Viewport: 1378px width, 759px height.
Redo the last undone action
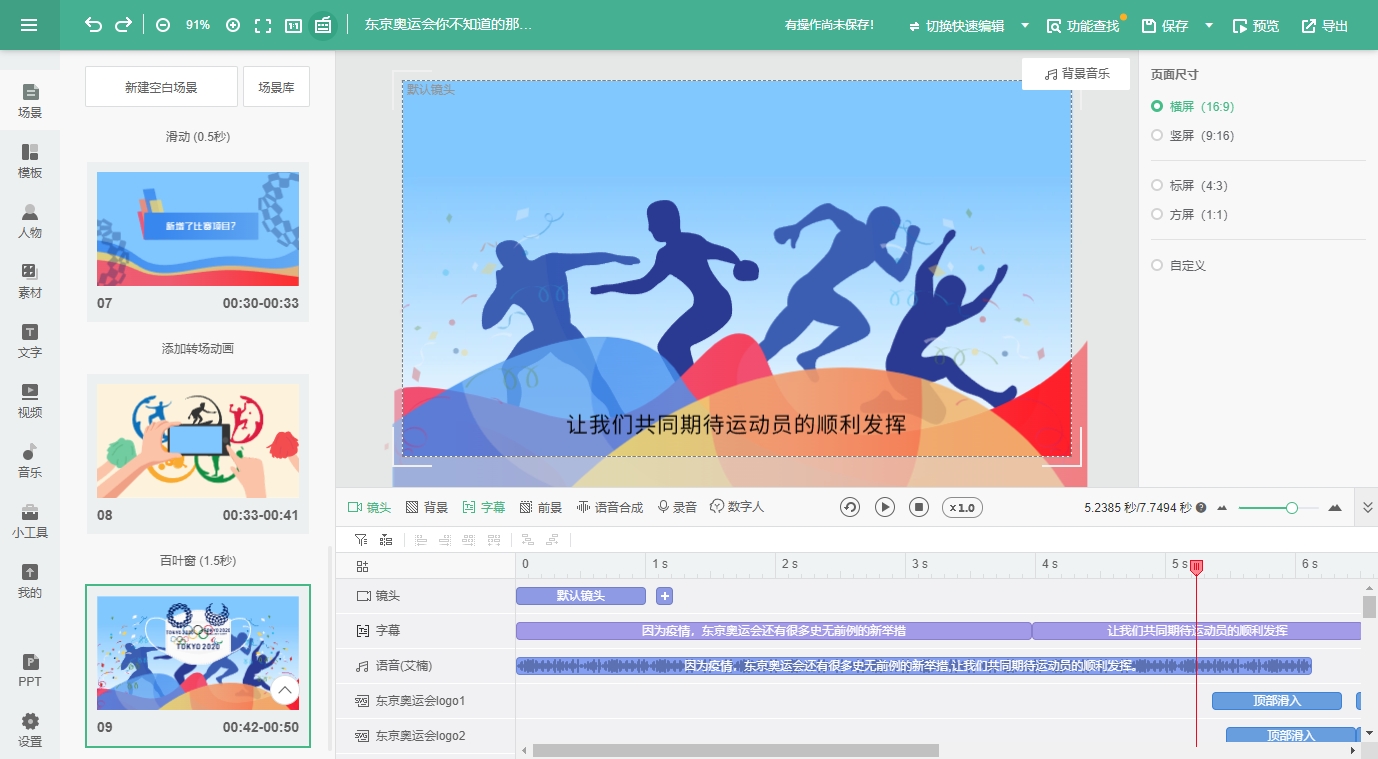pos(124,25)
